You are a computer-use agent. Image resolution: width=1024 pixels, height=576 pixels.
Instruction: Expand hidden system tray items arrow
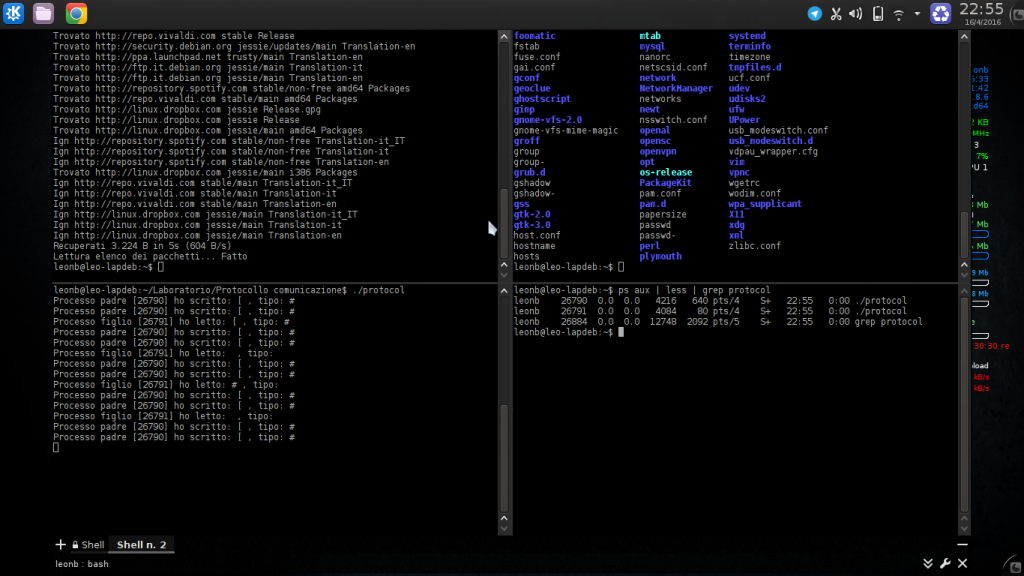[x=918, y=14]
